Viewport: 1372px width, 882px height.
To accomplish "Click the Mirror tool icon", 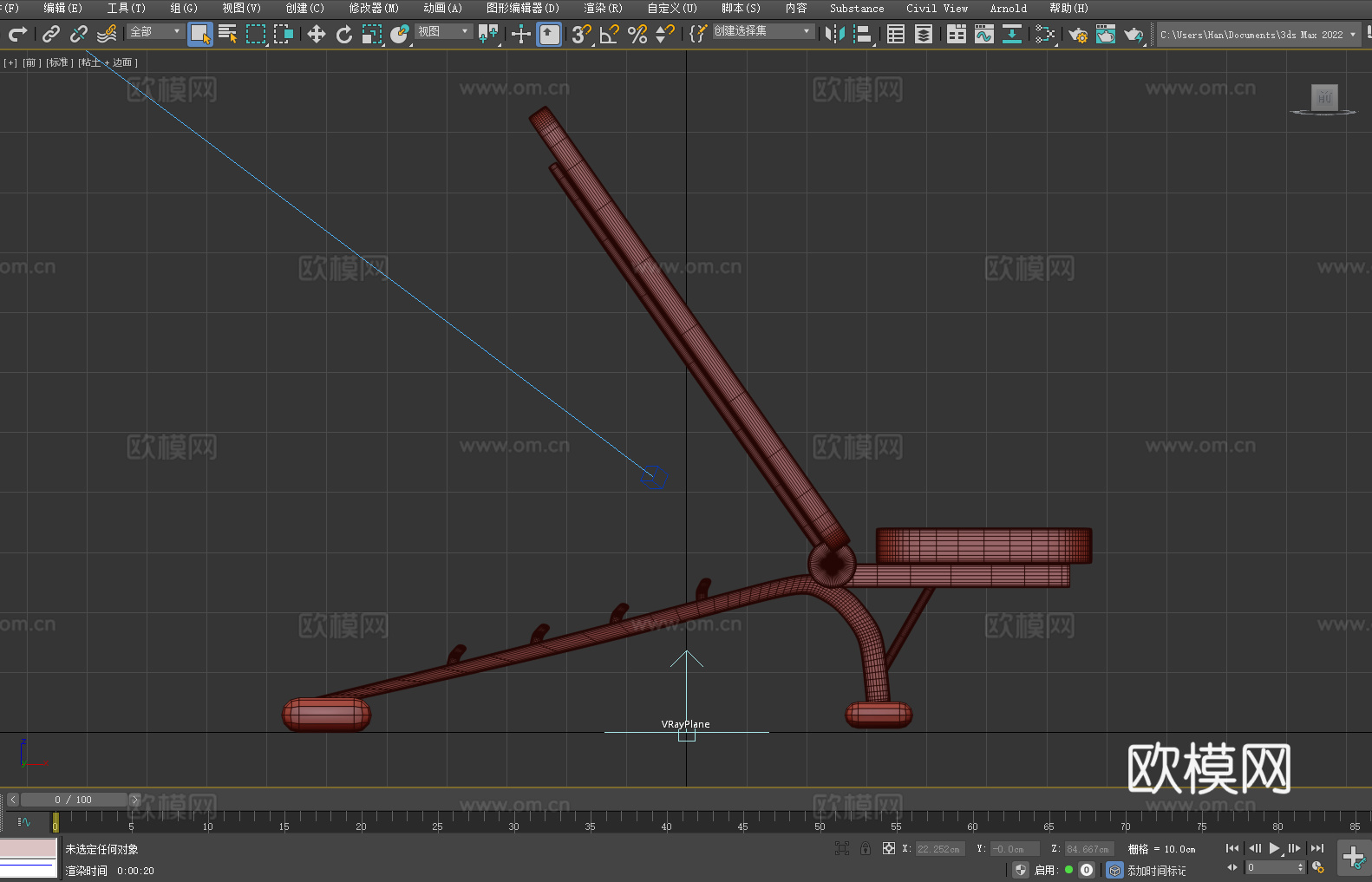I will click(x=835, y=34).
